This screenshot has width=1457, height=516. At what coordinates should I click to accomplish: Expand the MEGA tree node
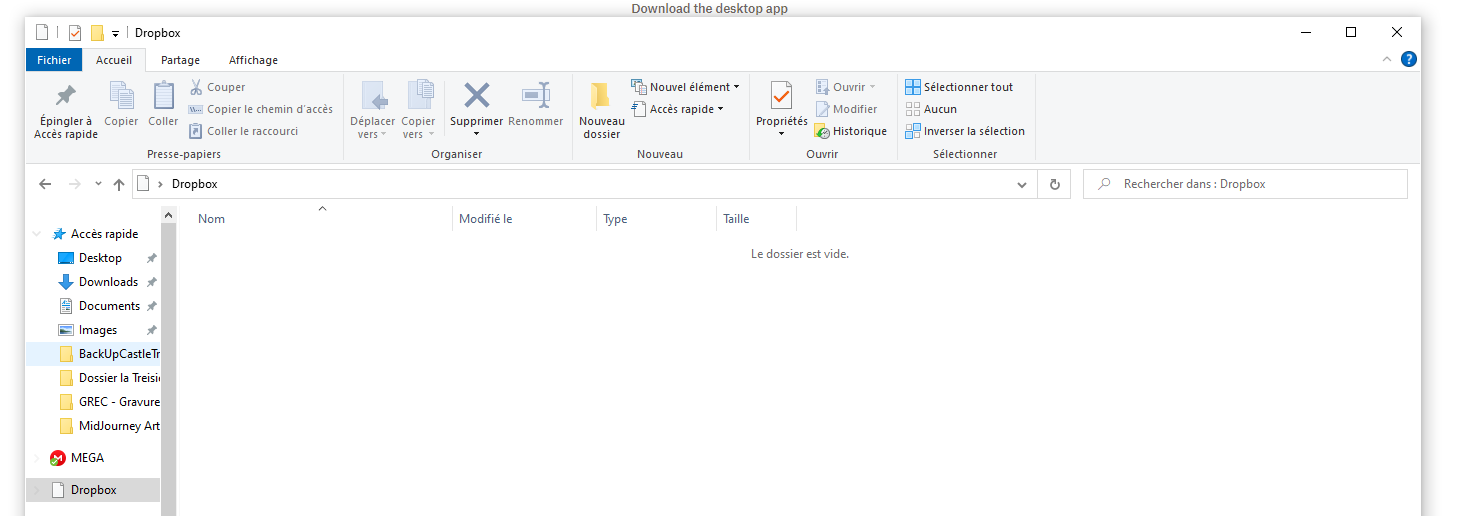(x=37, y=458)
